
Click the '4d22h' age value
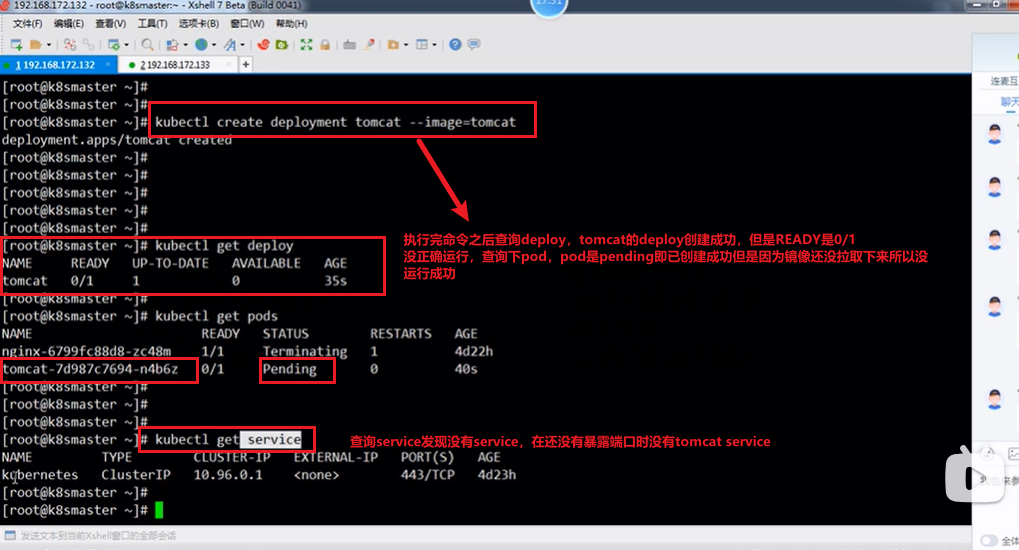tap(474, 352)
